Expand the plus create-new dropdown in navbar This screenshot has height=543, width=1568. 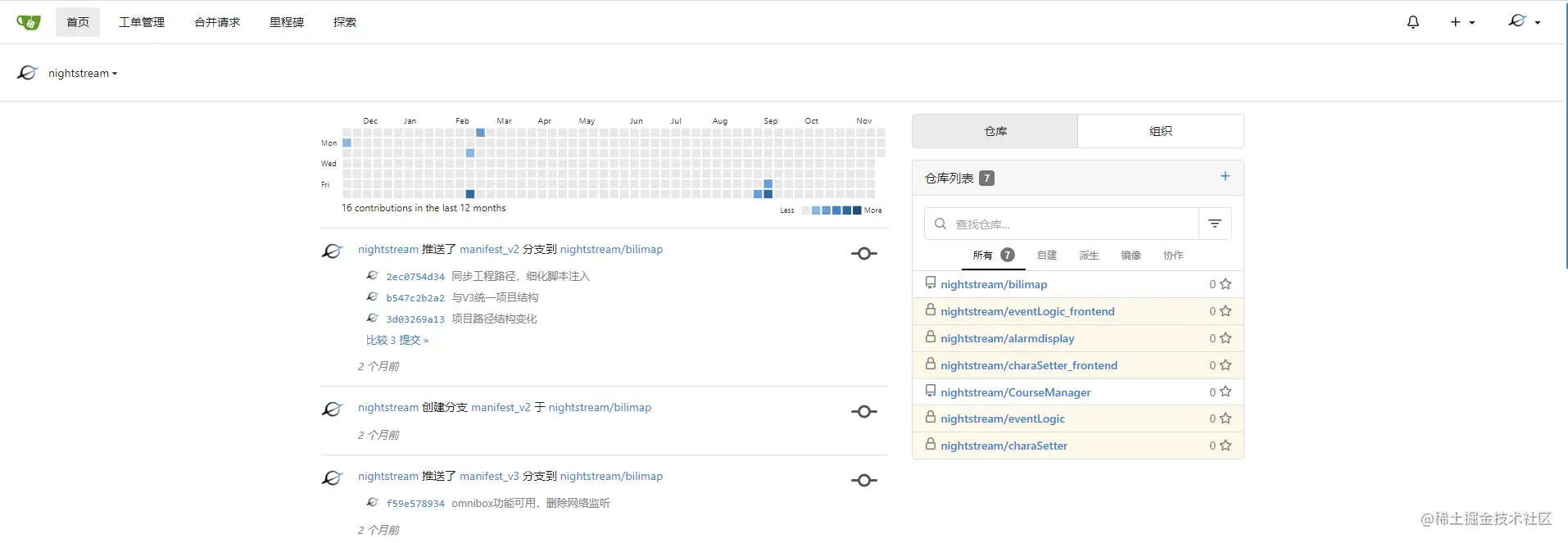coord(1462,22)
